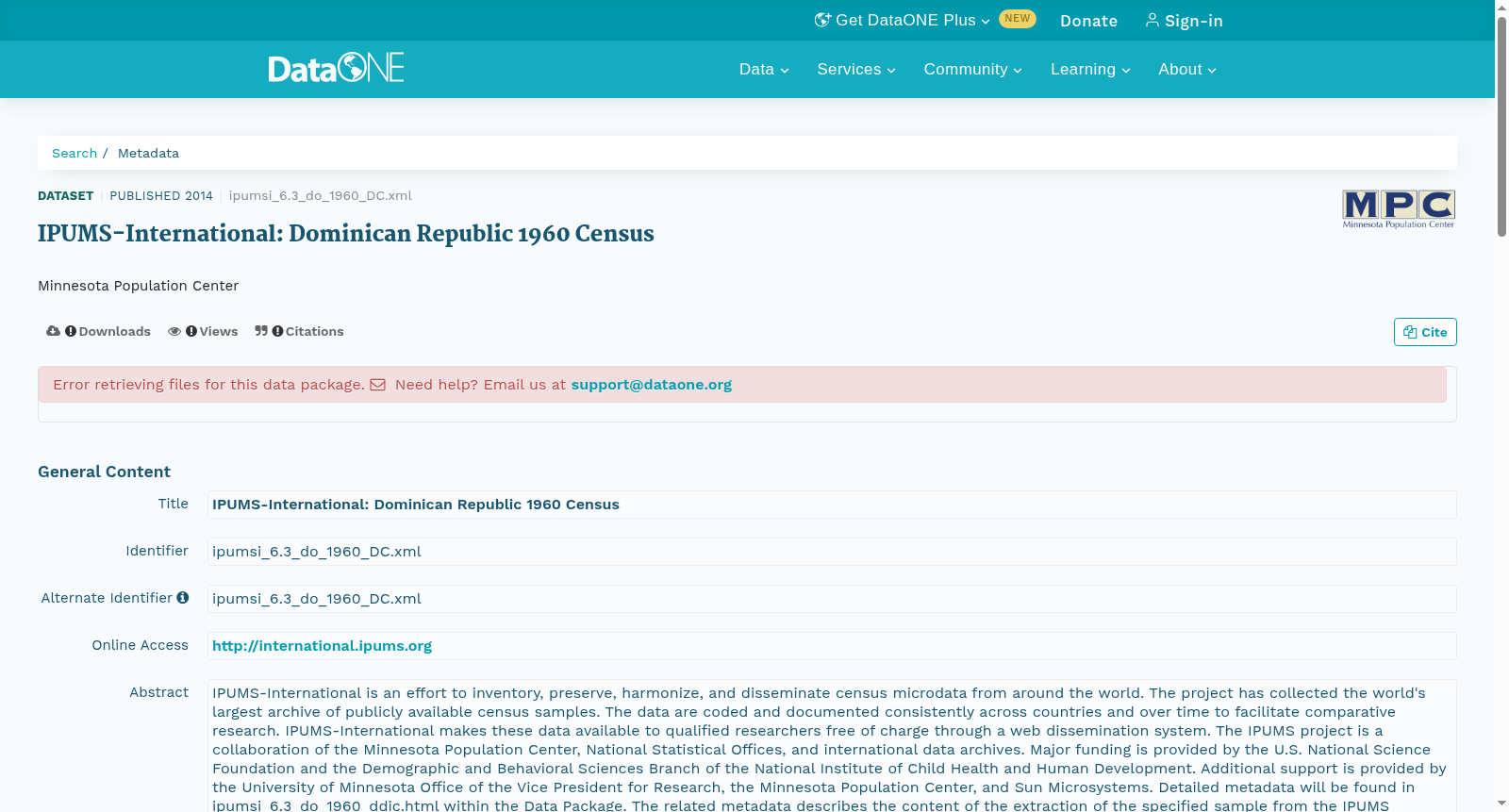Click the globe icon beside Get DataONE Plus

822,20
